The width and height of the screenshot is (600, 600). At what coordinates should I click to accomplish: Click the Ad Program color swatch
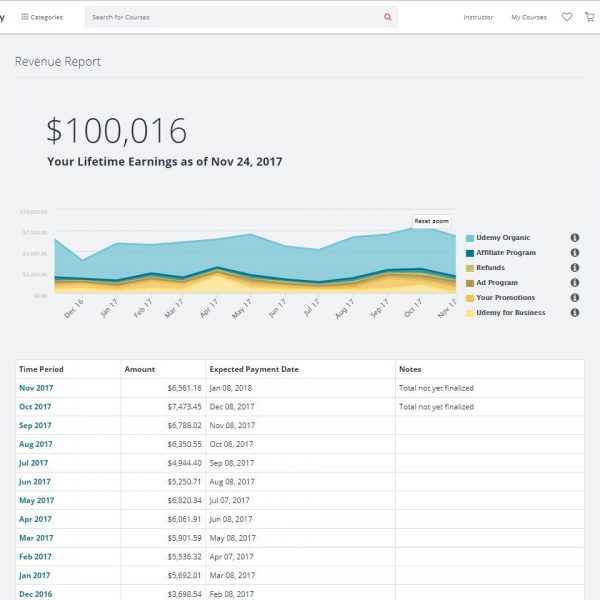coord(469,283)
